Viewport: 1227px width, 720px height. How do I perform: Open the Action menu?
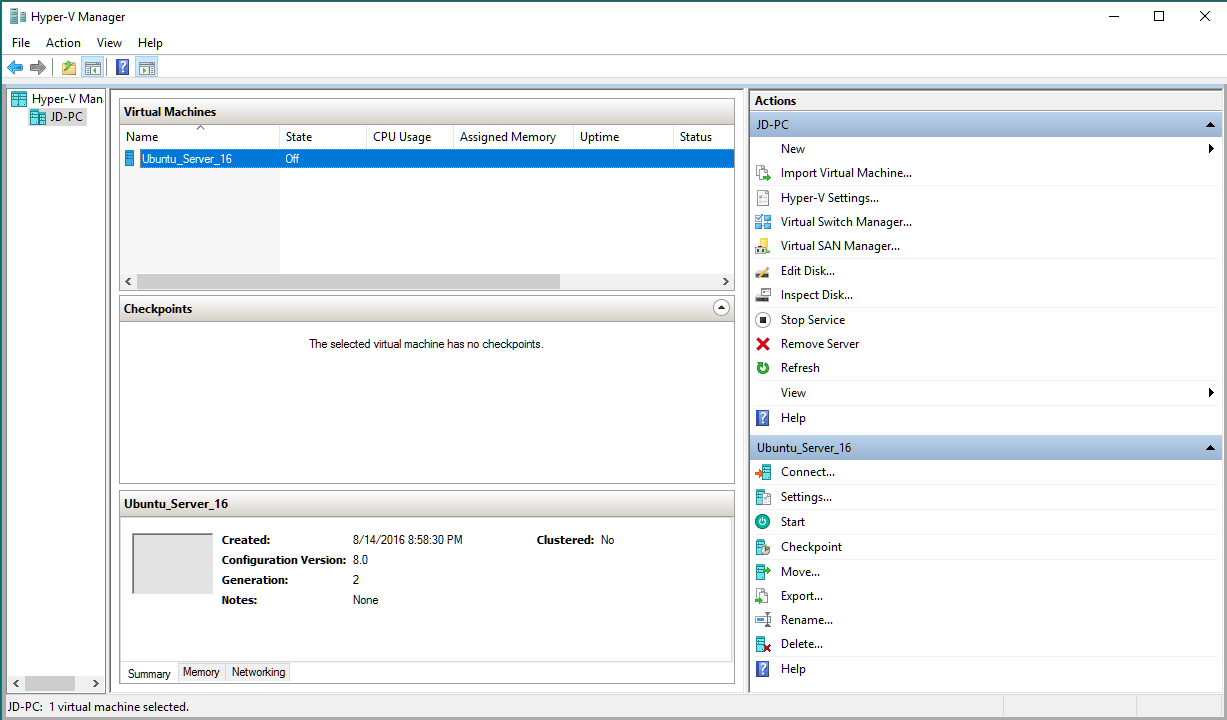(63, 43)
